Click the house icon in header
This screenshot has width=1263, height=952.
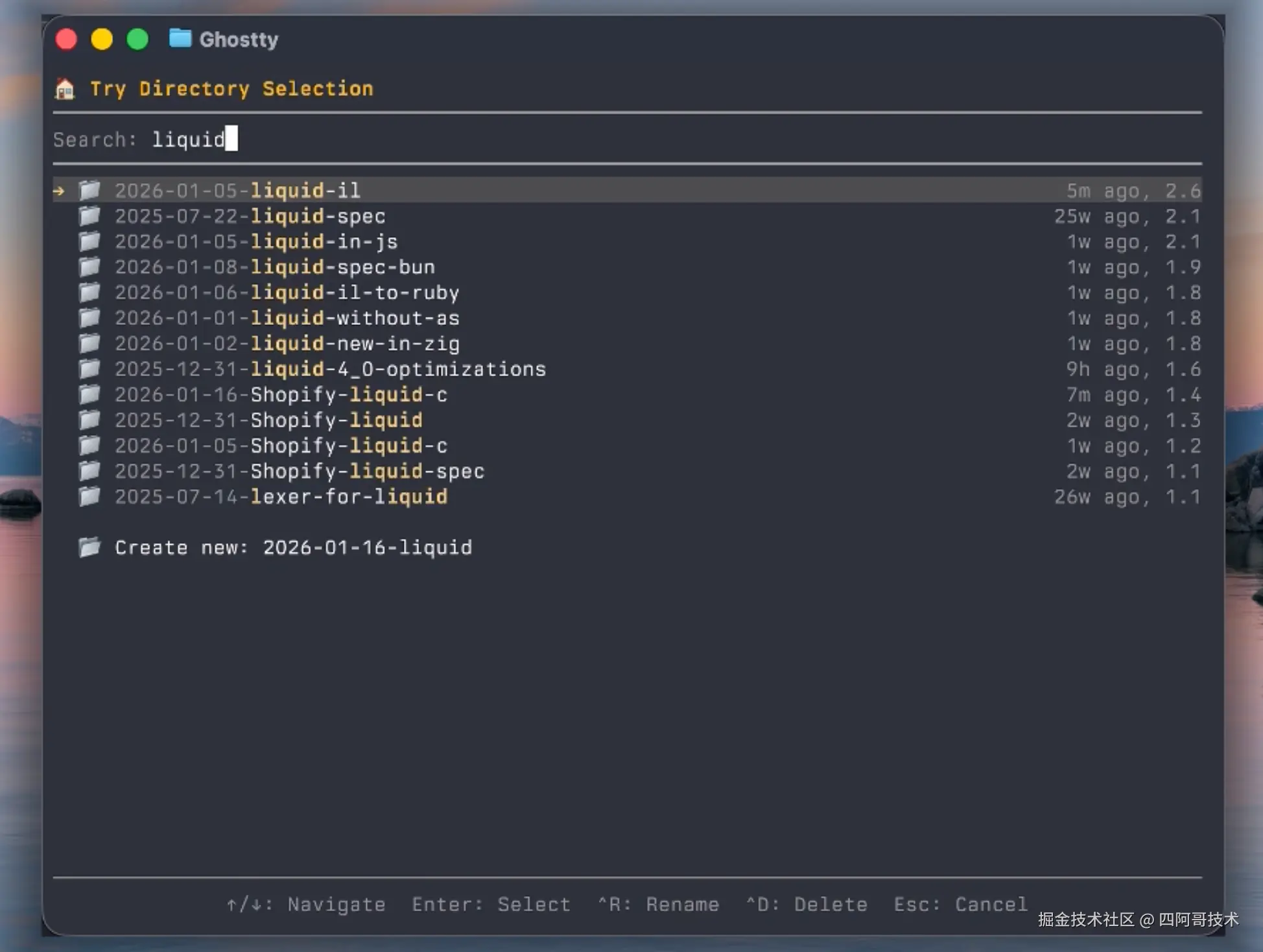coord(65,89)
